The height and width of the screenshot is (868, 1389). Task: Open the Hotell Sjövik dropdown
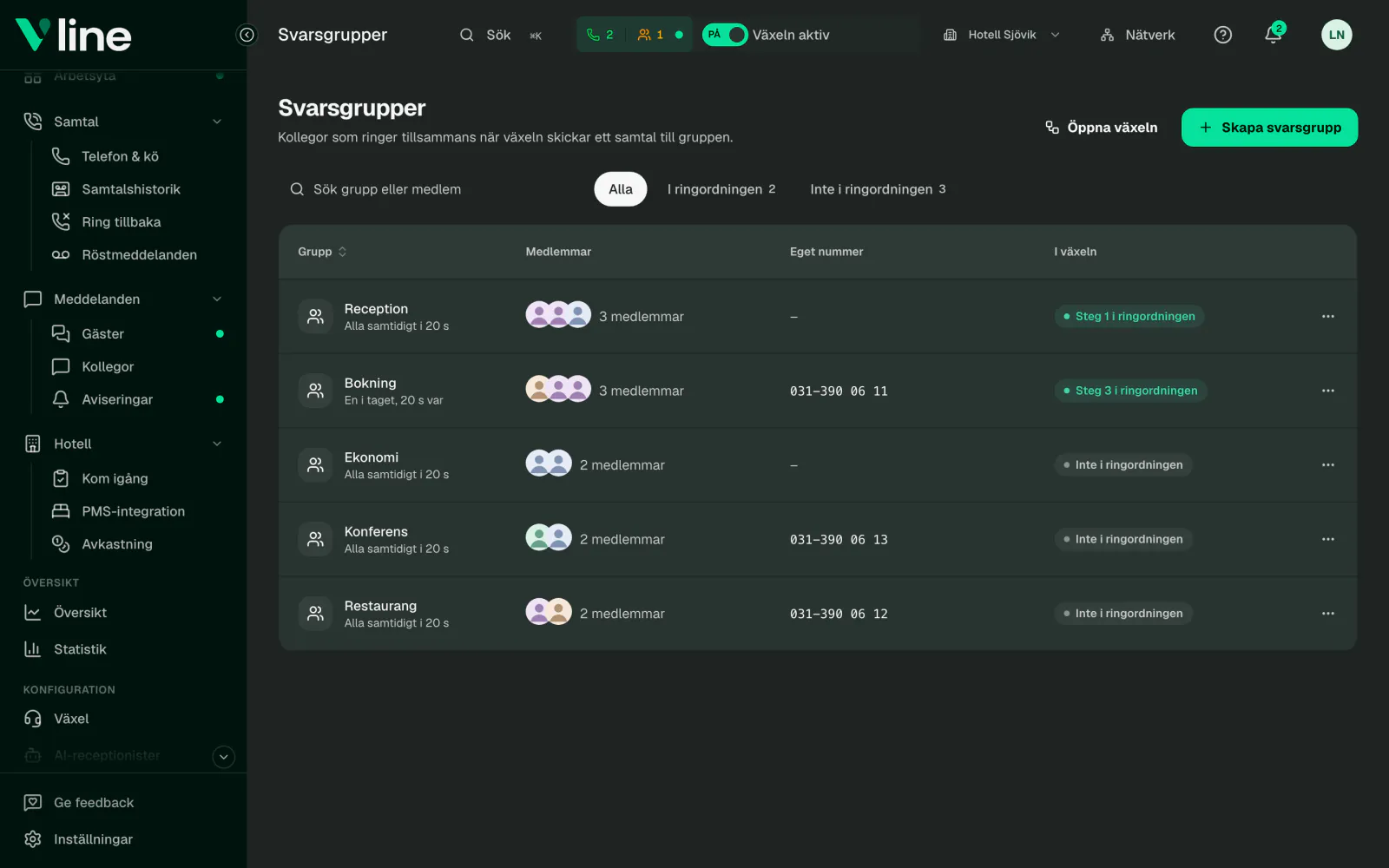tap(1002, 35)
